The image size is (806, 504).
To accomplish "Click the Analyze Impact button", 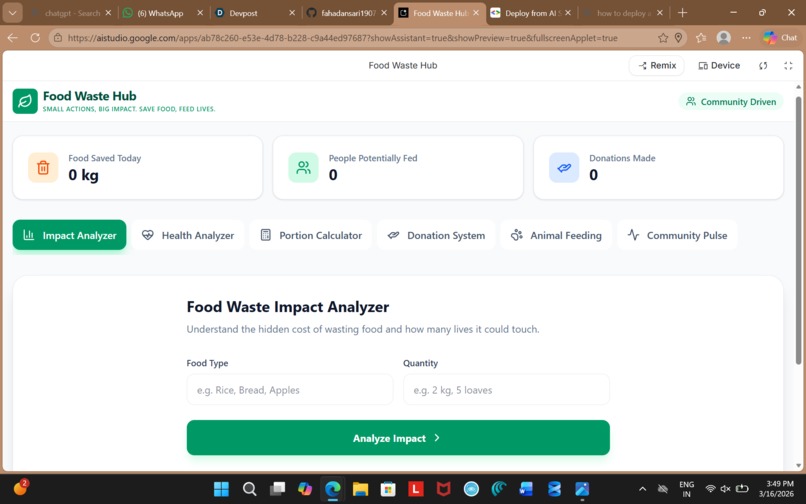I will (398, 438).
